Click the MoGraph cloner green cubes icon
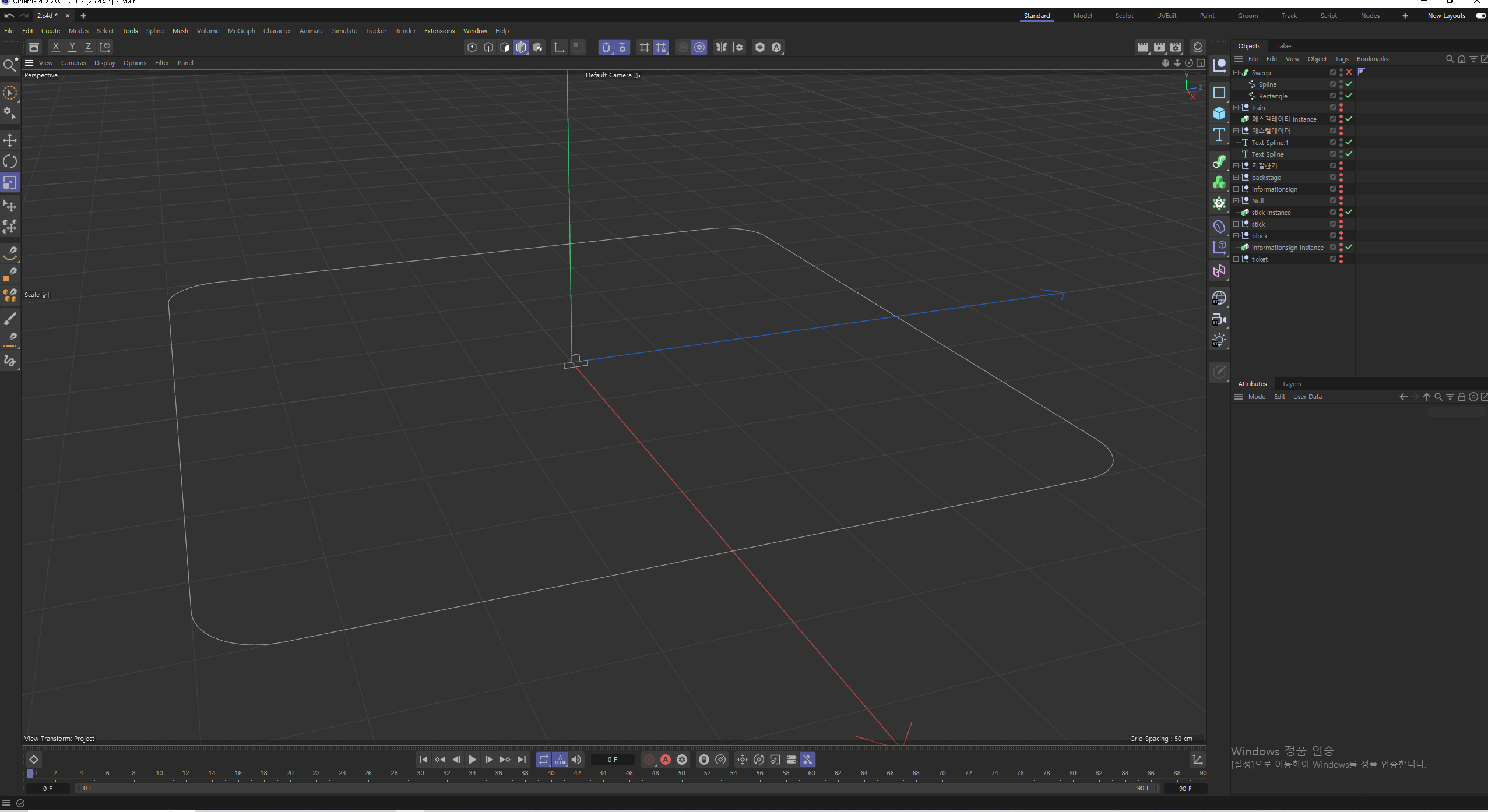 tap(1219, 182)
